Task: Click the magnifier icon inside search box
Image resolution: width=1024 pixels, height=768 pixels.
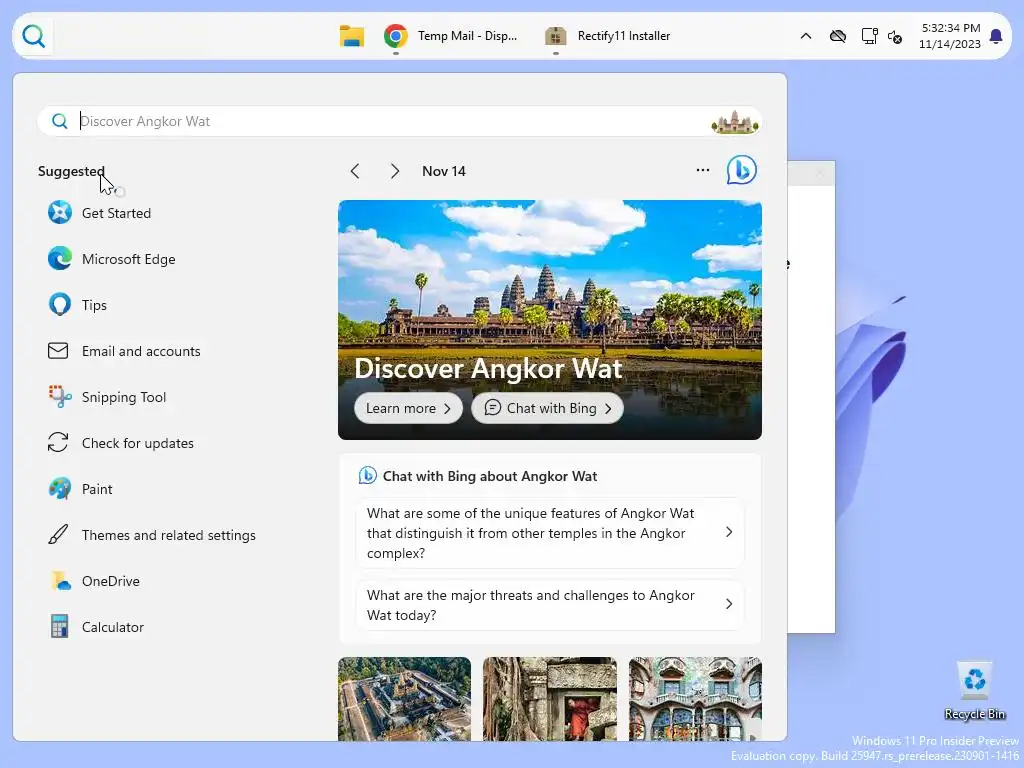Action: point(59,121)
